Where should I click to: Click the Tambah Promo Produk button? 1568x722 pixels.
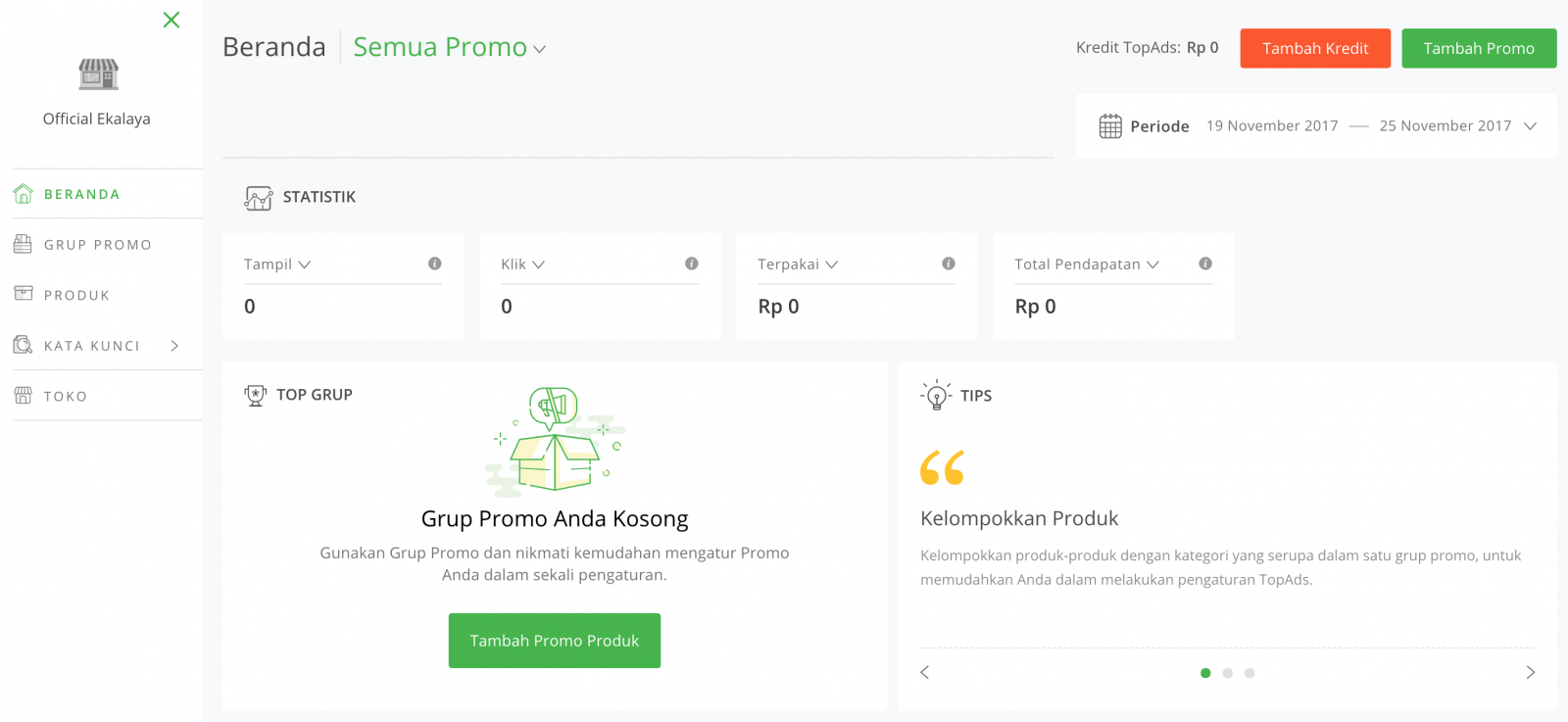(555, 641)
